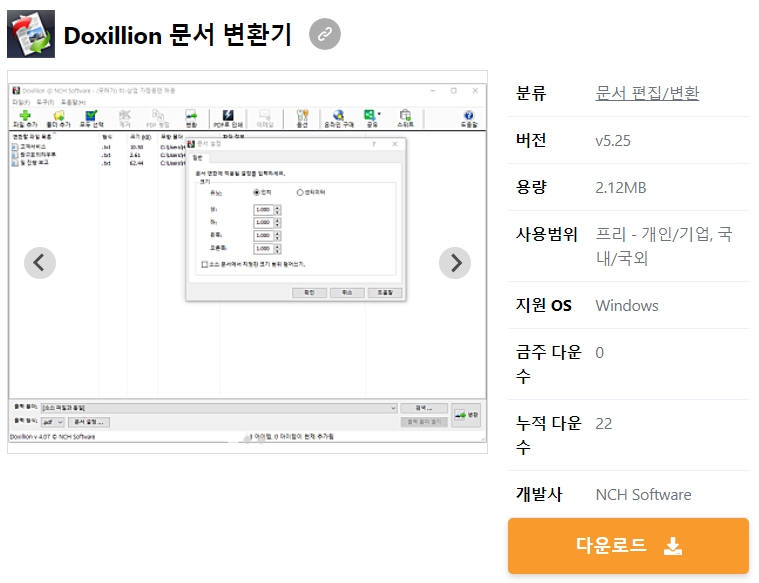
Task: Open the 파일 menu in Doxillion window
Action: [21, 102]
